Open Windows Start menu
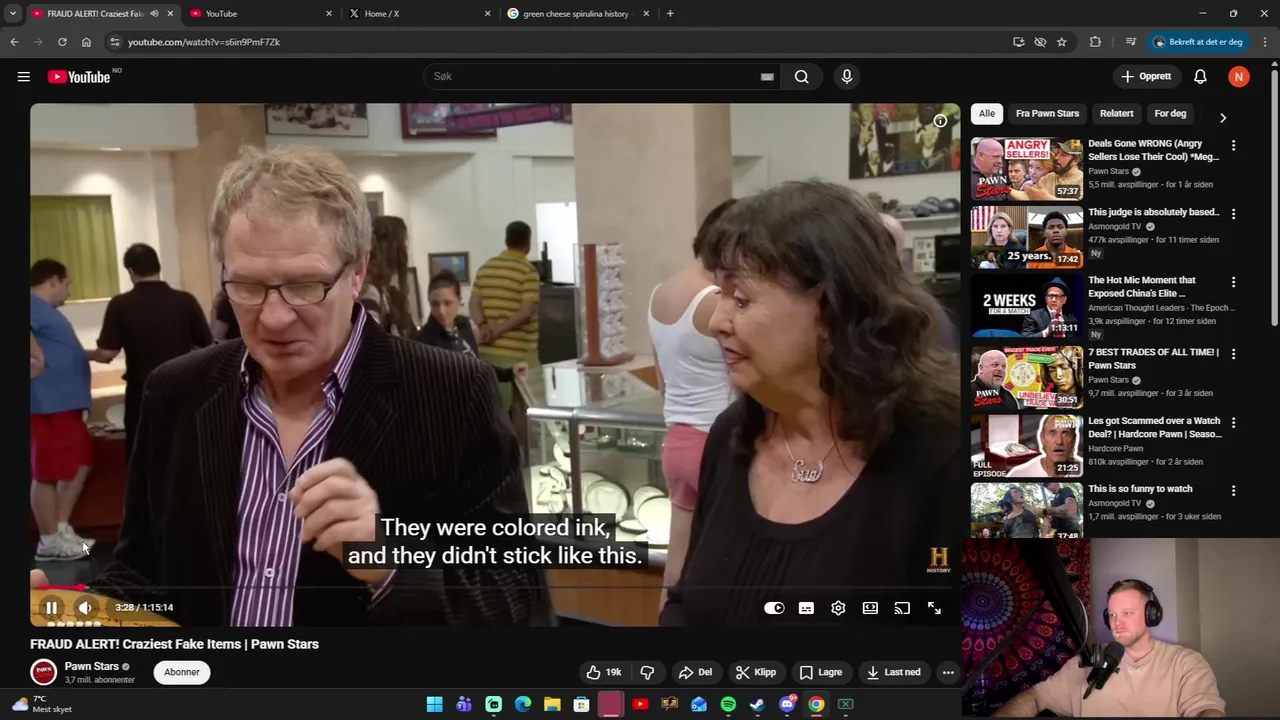The image size is (1280, 720). (x=434, y=704)
